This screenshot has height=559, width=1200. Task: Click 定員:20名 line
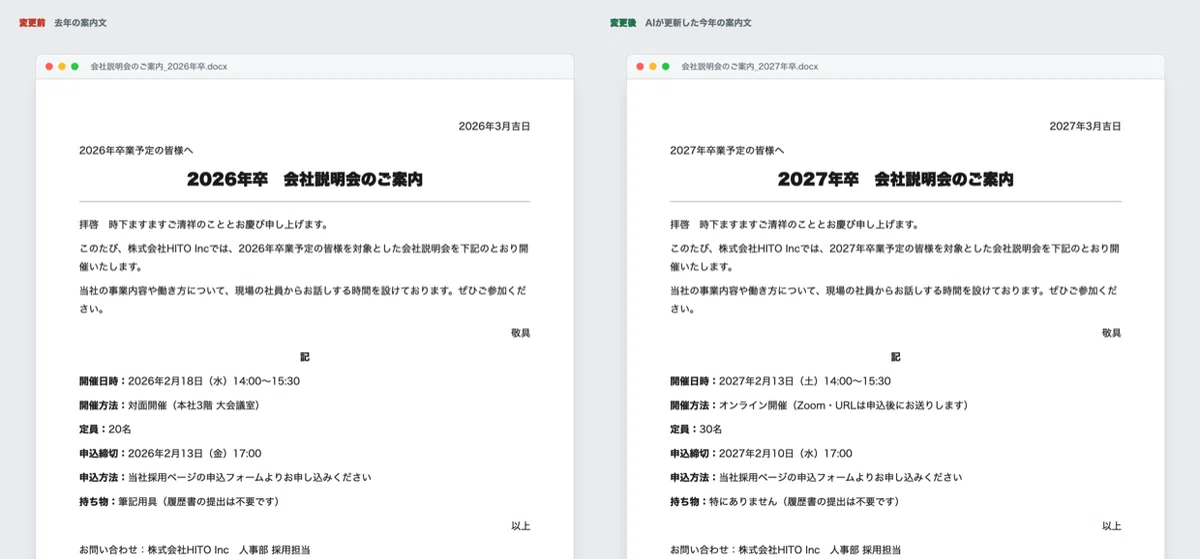106,429
